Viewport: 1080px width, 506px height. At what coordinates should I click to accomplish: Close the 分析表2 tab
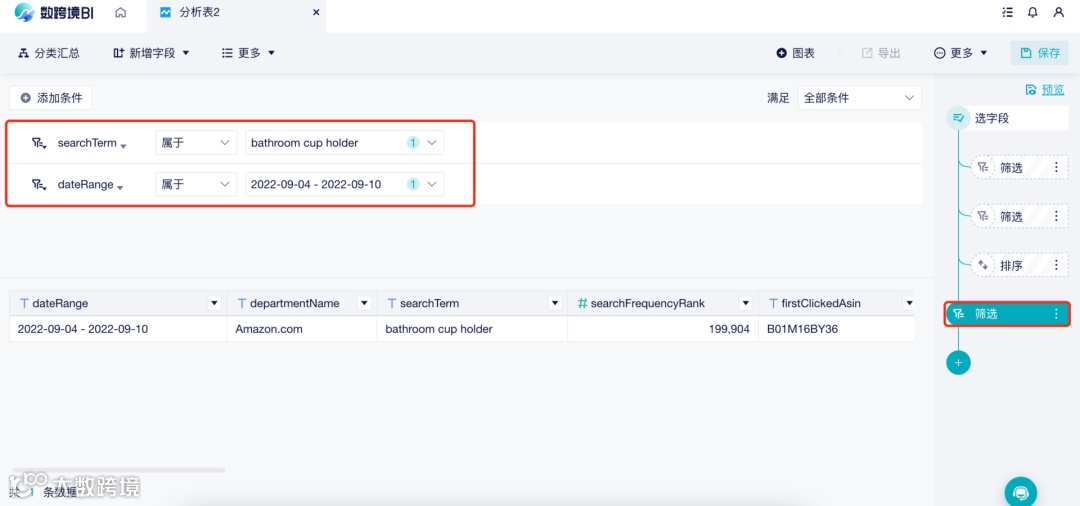click(316, 12)
